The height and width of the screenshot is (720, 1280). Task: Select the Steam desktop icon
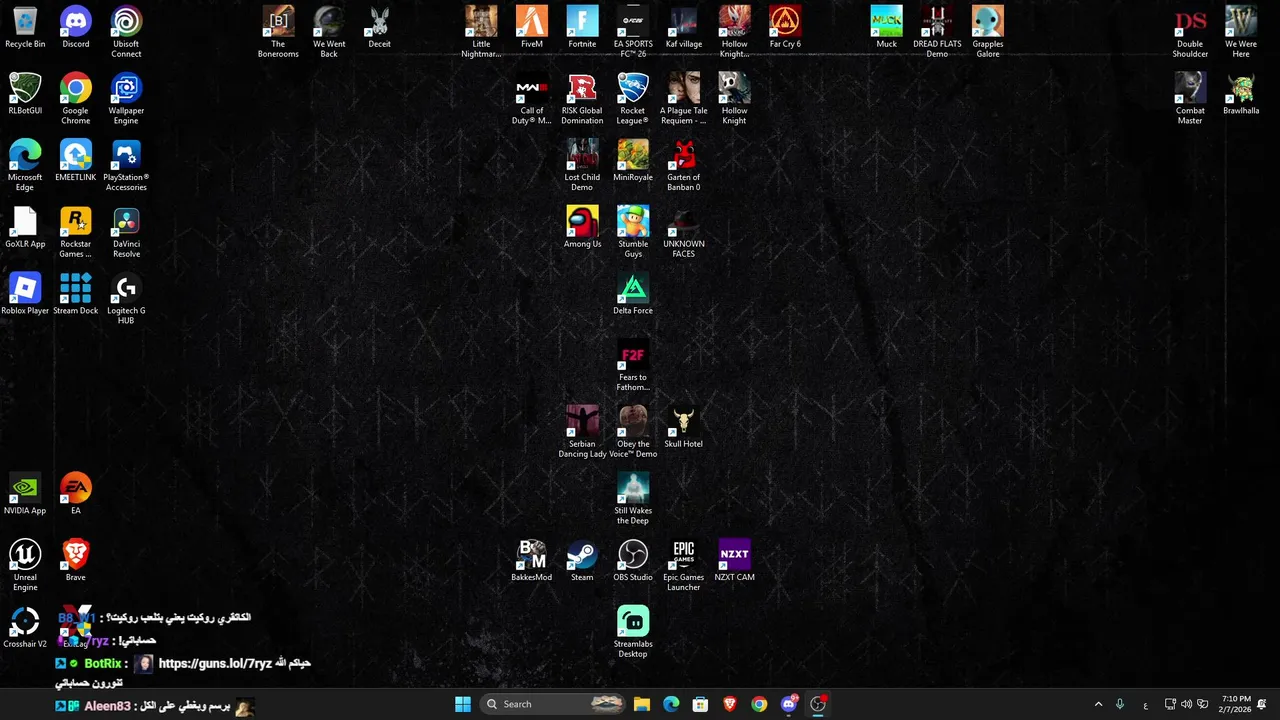582,560
